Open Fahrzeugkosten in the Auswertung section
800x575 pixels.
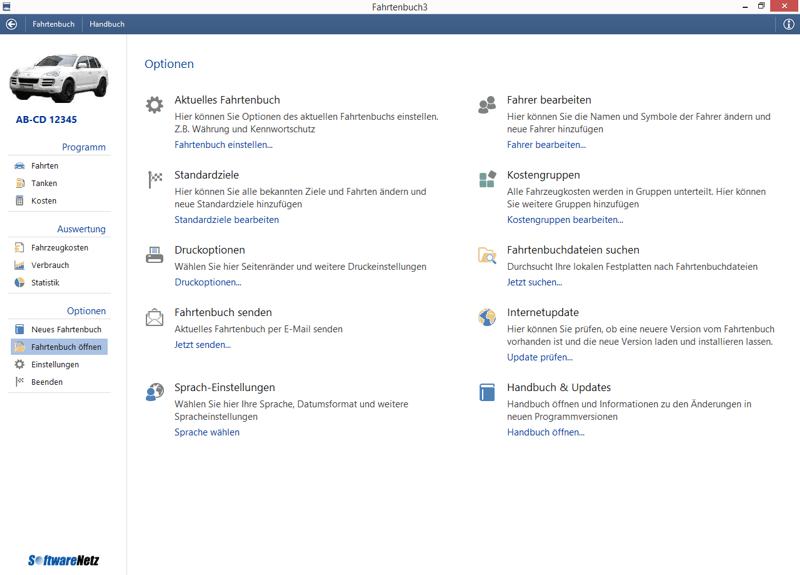[x=59, y=247]
